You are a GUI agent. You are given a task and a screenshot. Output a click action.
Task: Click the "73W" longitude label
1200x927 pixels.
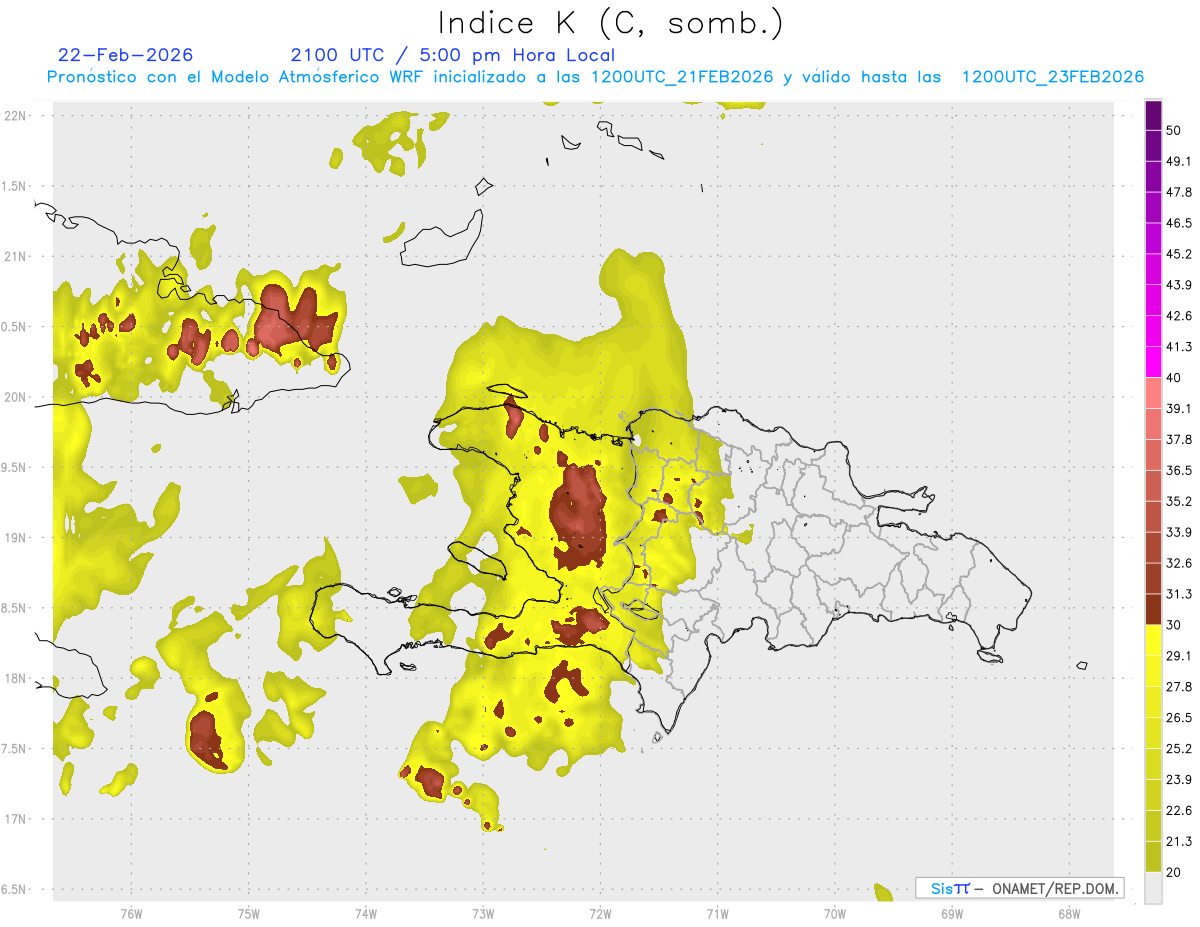tap(483, 914)
